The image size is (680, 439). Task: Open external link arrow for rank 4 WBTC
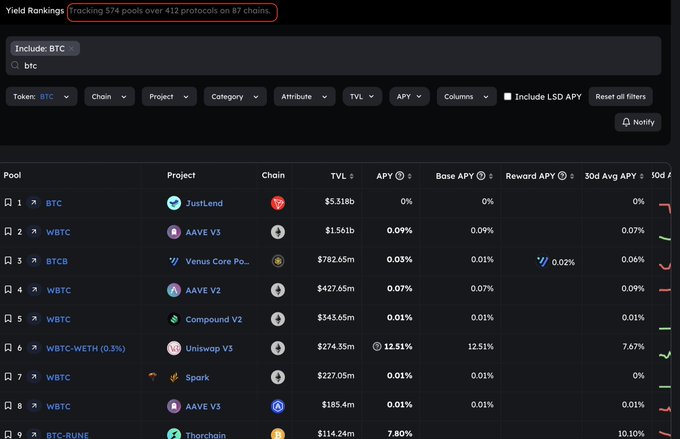34,290
